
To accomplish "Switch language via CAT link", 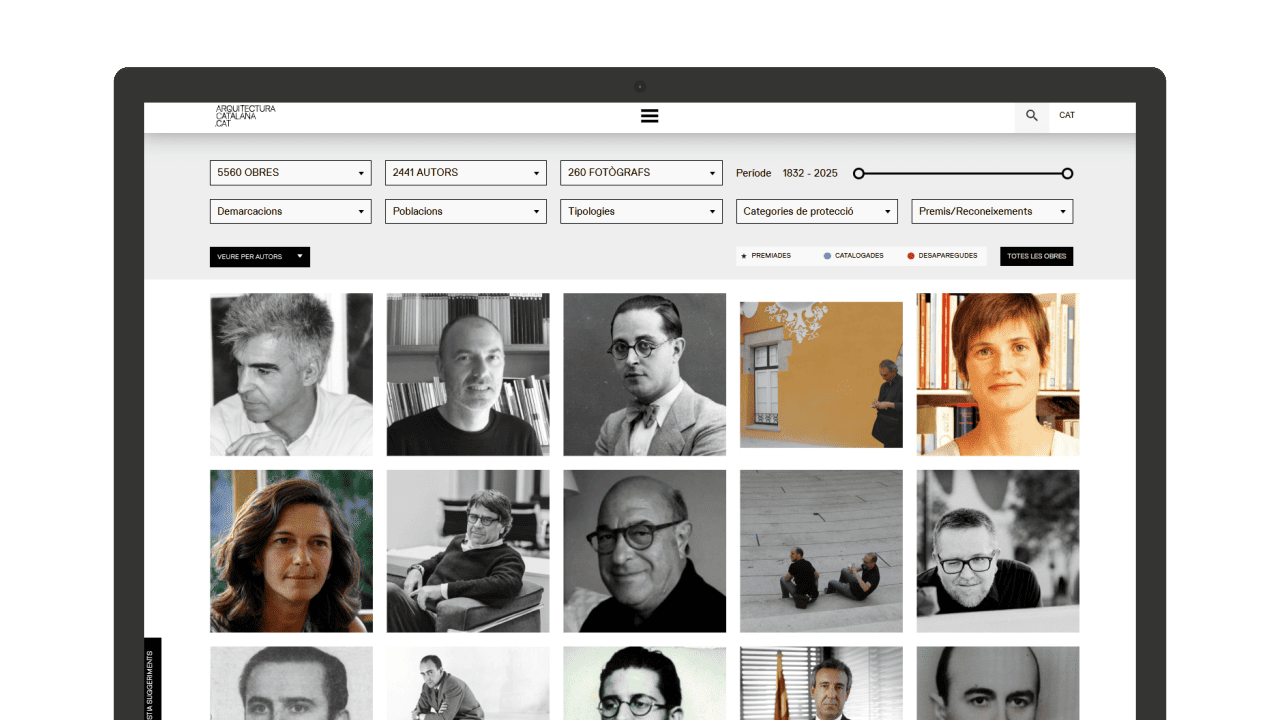I will click(x=1067, y=115).
